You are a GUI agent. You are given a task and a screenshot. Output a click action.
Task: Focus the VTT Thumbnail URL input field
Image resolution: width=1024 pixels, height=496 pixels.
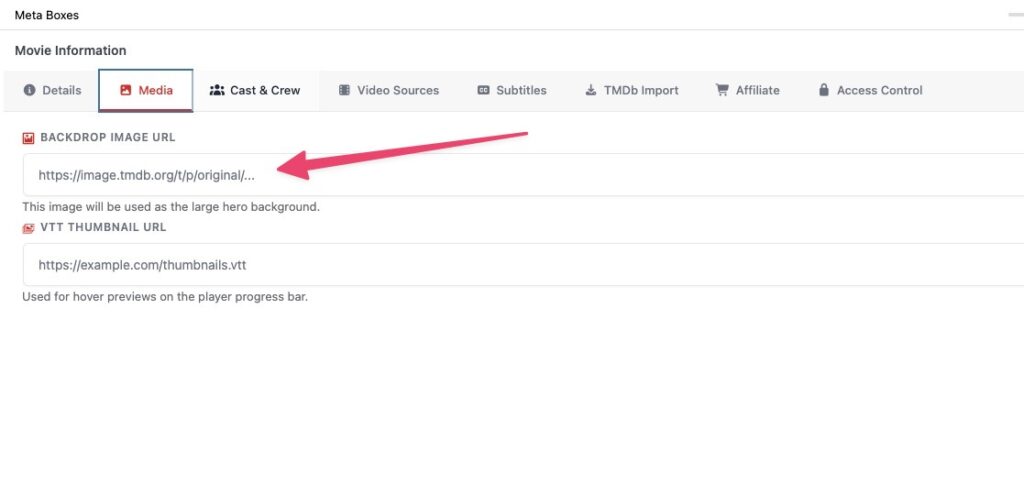point(520,265)
